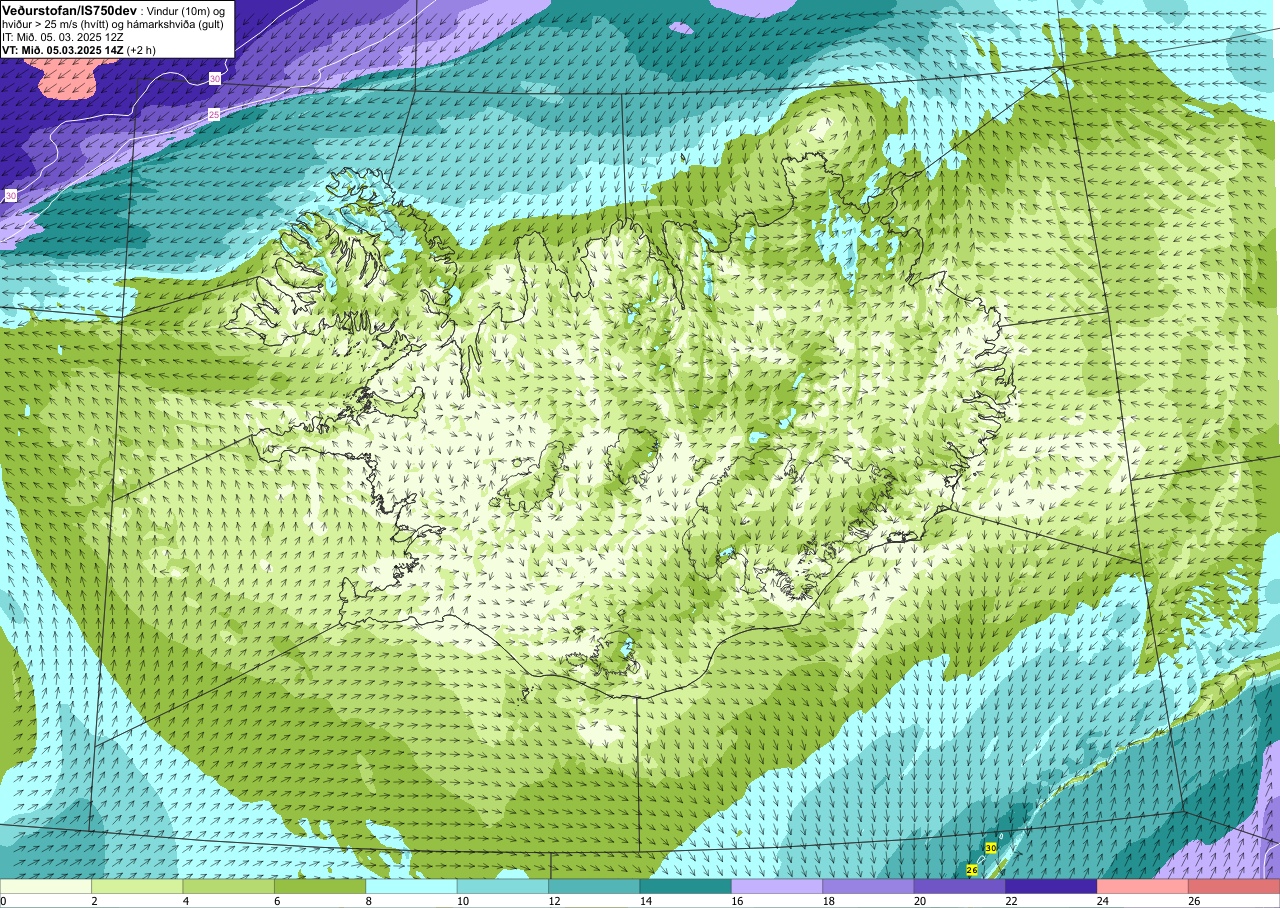Click the pale cream 0–2 m/s legend swatch
Viewport: 1280px width, 908px height.
click(46, 886)
